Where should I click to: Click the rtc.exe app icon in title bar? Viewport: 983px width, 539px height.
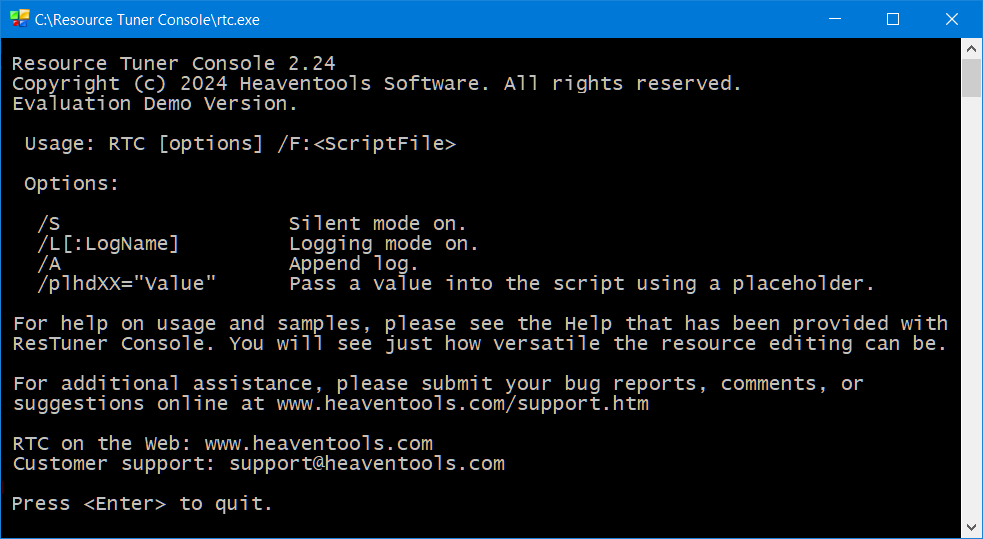tap(19, 19)
